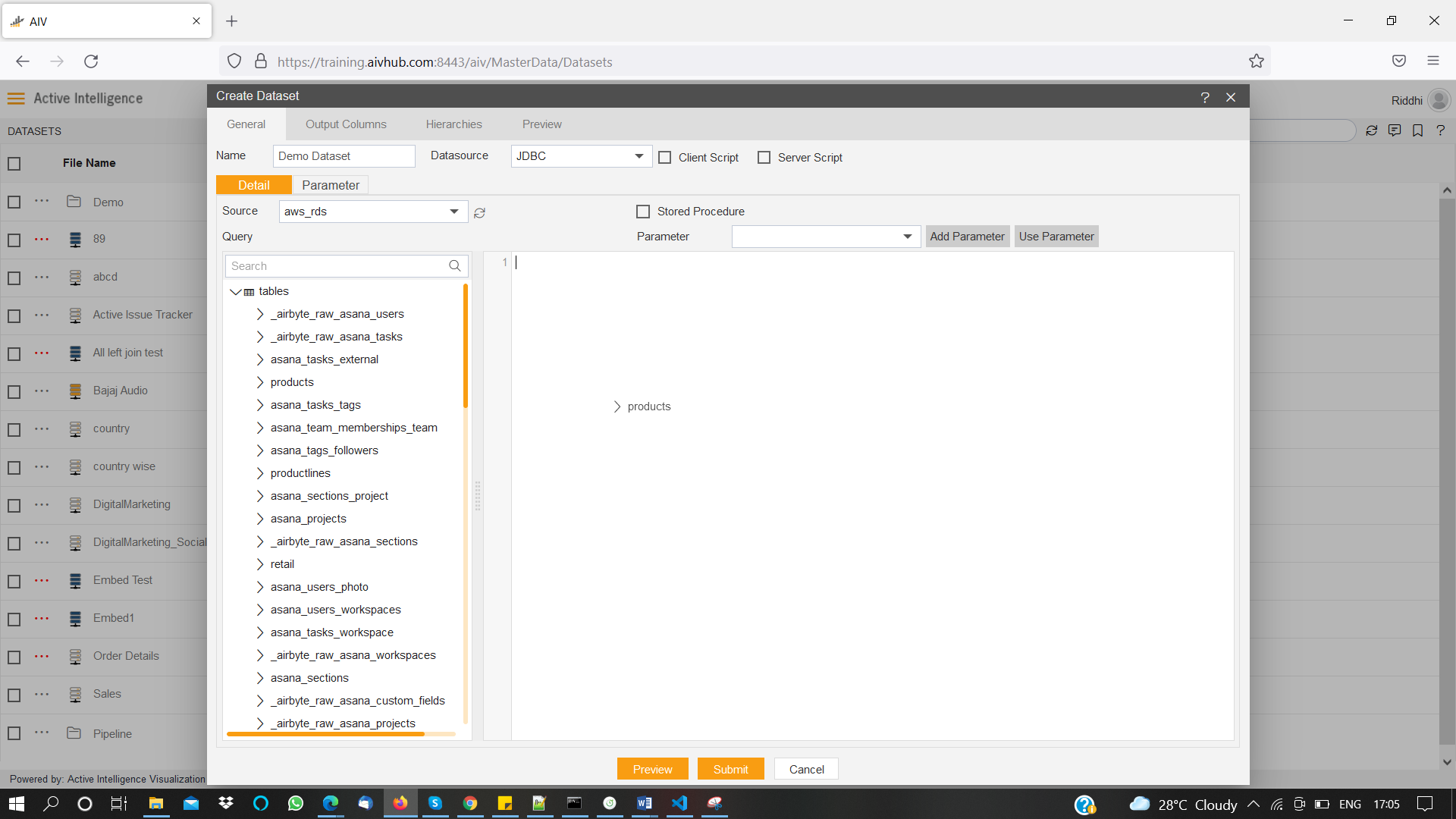Open the Firefox application menu
The image size is (1456, 819).
click(1433, 61)
